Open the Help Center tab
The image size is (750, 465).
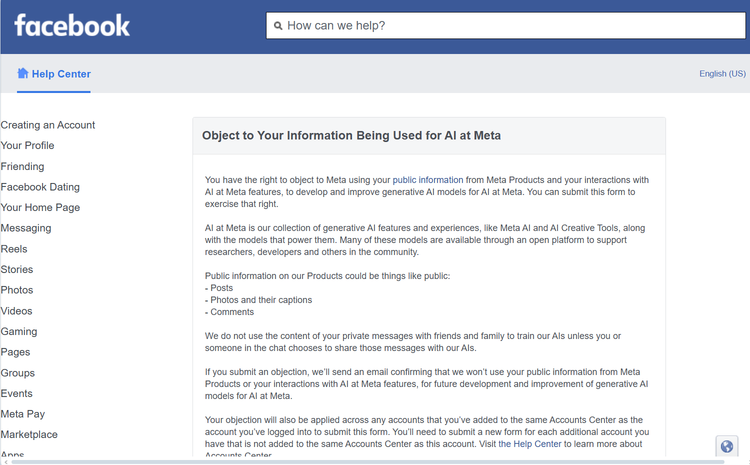point(54,74)
